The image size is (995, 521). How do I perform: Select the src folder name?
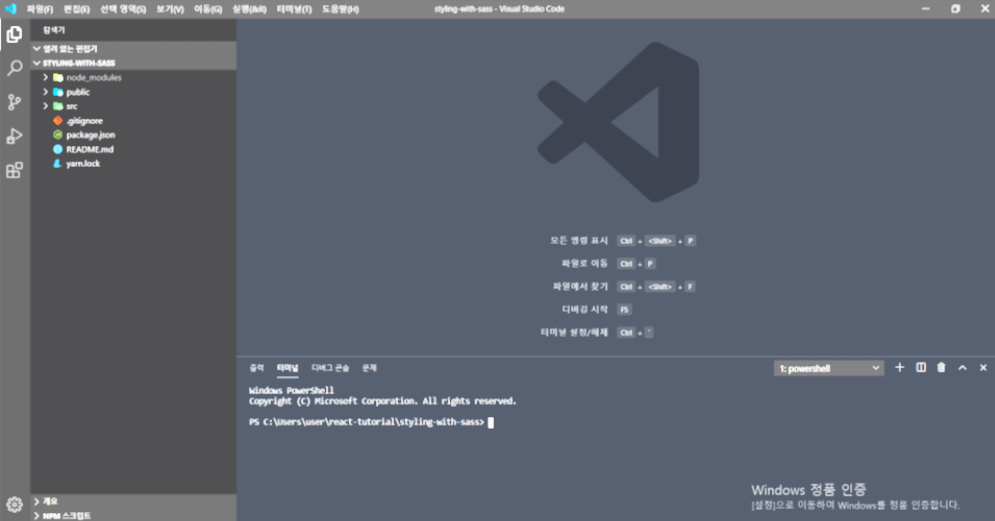pos(72,106)
